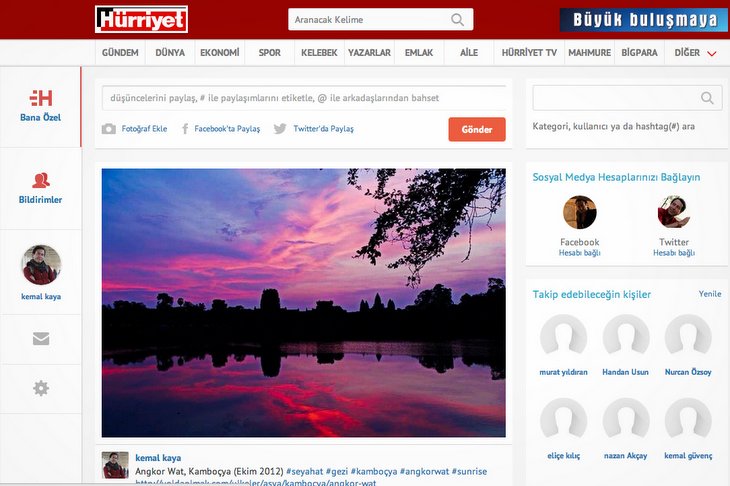Viewport: 730px width, 486px height.
Task: Click the Fotoğraf Ekle camera icon
Action: click(x=109, y=129)
